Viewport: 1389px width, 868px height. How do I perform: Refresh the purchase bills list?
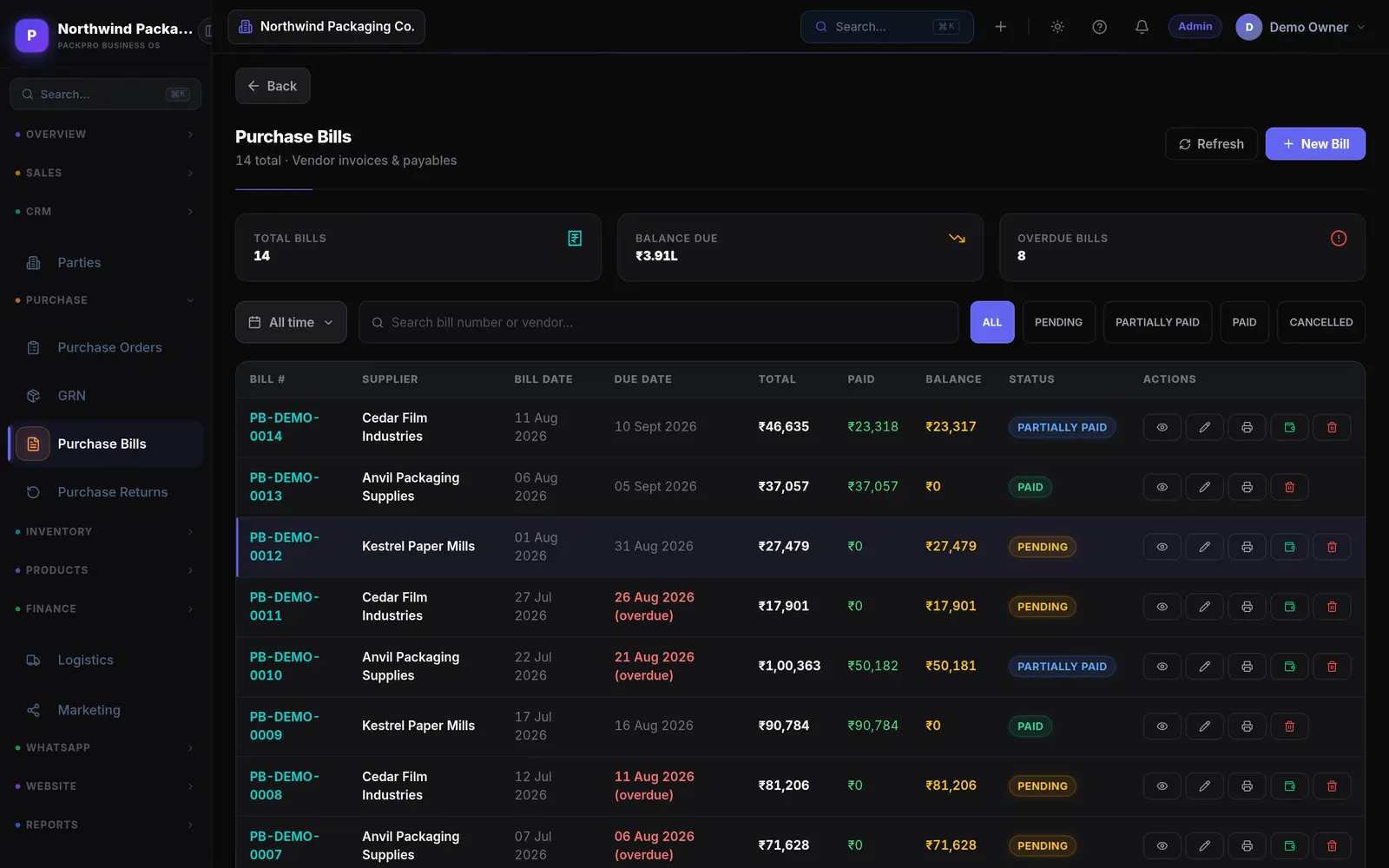[1211, 144]
